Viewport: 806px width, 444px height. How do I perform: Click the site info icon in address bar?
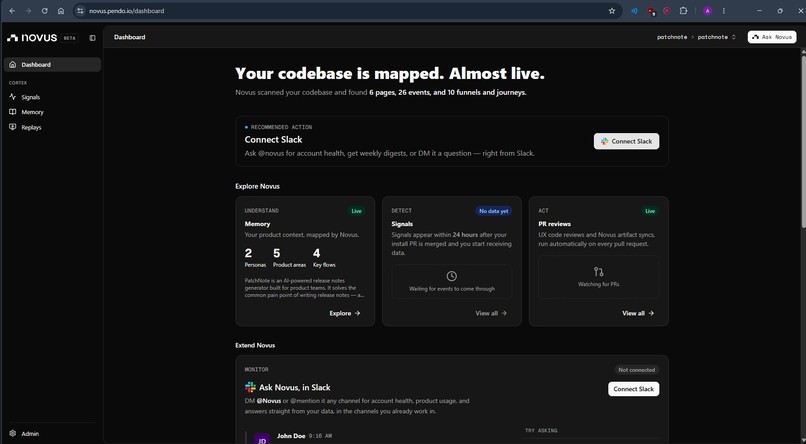tap(80, 11)
